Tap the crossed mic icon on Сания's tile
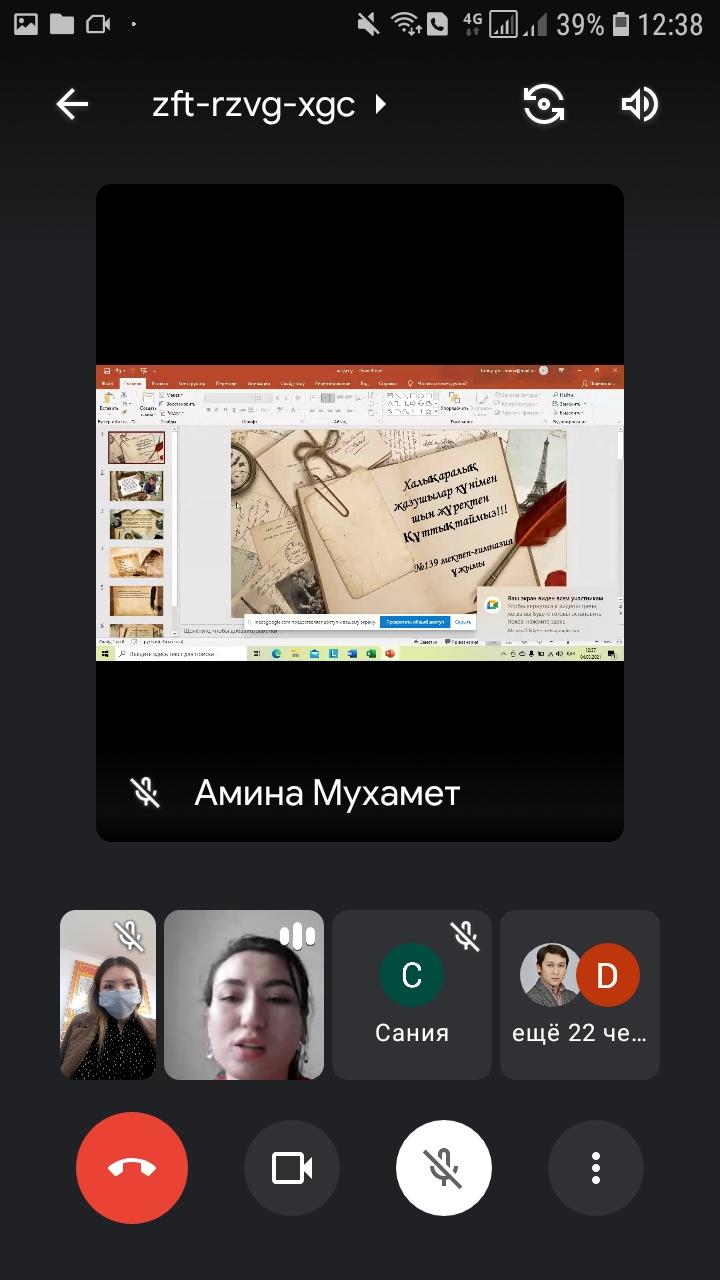This screenshot has width=720, height=1280. click(465, 936)
